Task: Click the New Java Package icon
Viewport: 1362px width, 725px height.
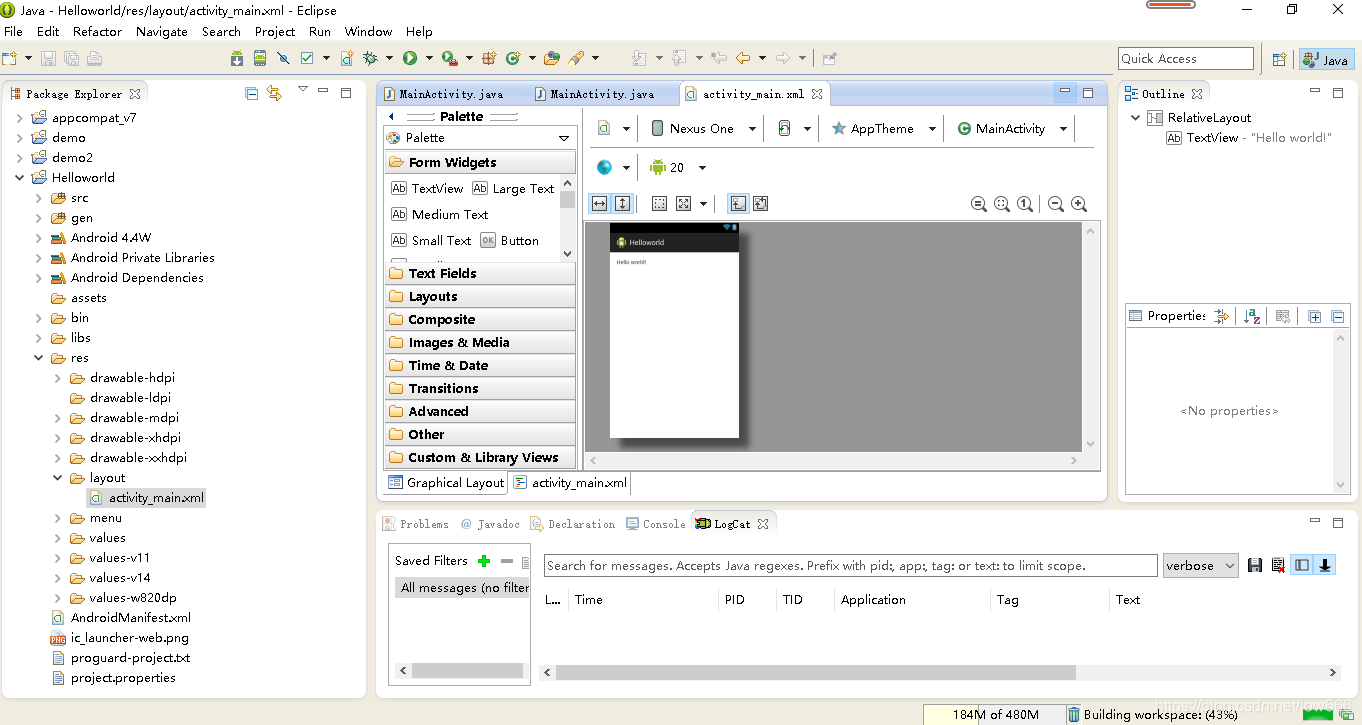Action: click(x=490, y=58)
